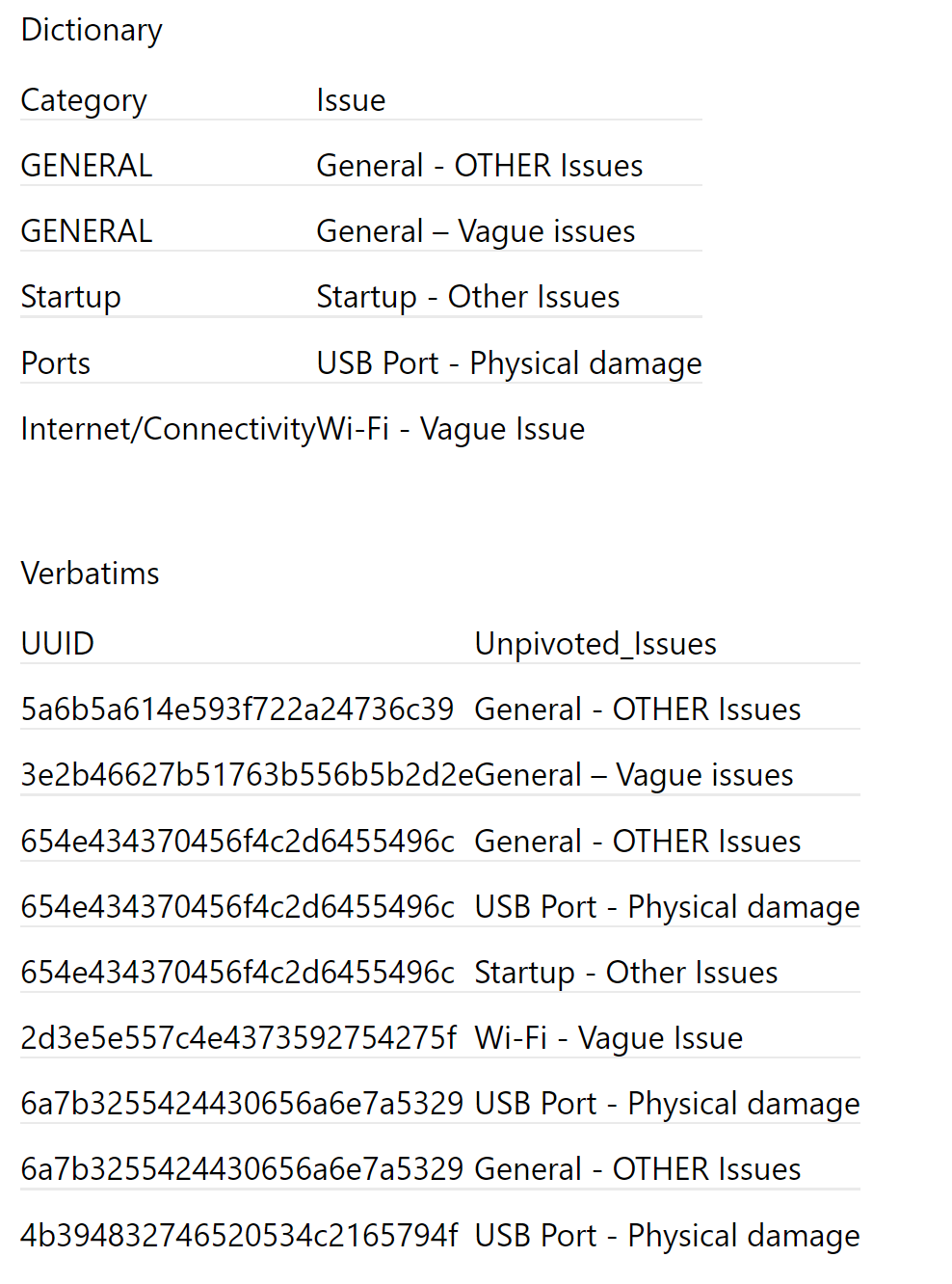This screenshot has width=952, height=1284.
Task: Select UUID 3e2b46627b51763b556b5b2d2e
Action: tap(247, 775)
